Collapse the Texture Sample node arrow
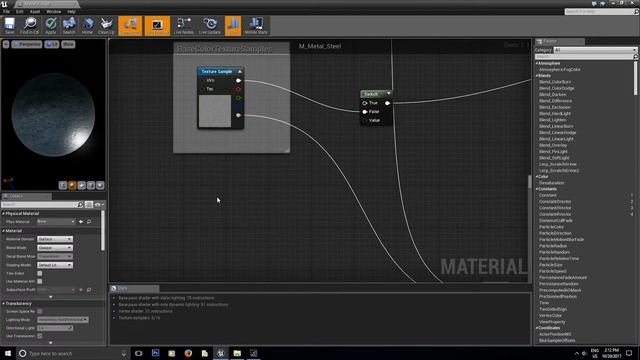 [240, 71]
